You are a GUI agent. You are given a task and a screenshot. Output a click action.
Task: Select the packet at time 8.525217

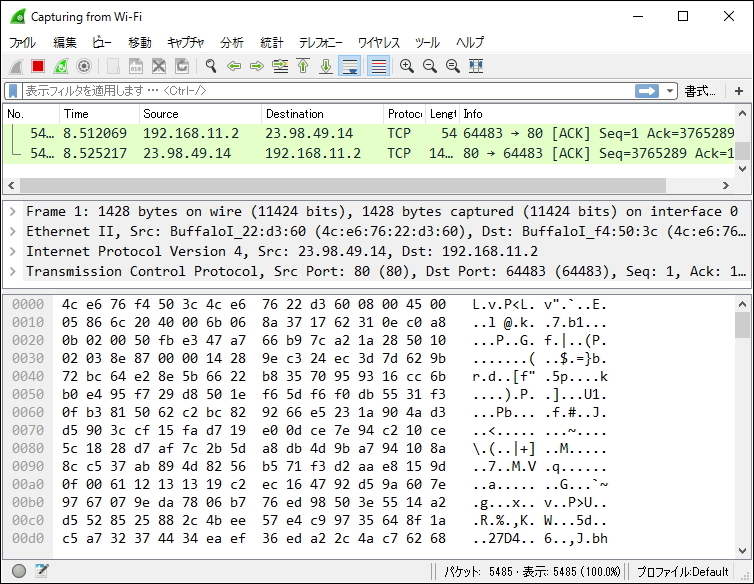click(x=369, y=153)
